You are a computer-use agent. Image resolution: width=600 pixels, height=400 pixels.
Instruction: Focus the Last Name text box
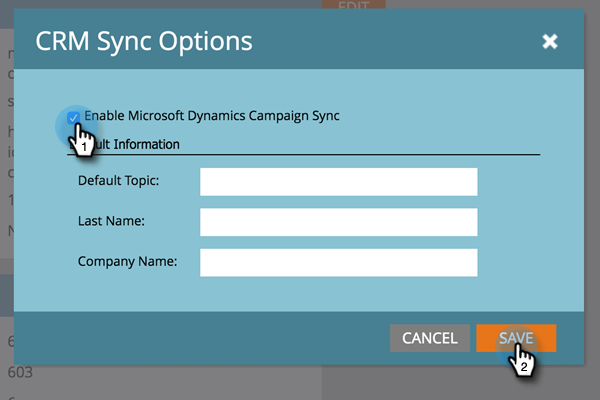(x=339, y=222)
